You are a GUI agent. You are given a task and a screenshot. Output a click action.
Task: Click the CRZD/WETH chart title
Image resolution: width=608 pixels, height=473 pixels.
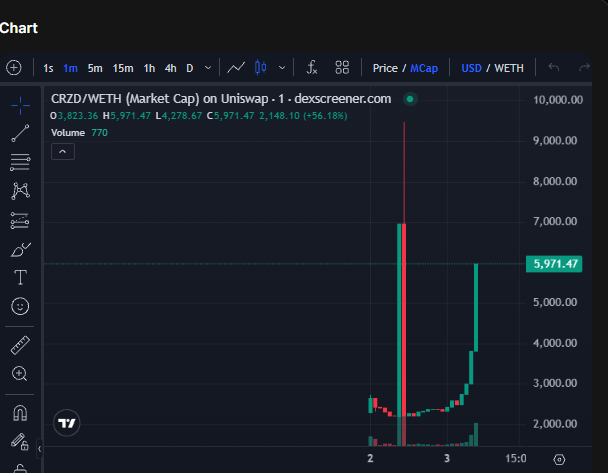(x=221, y=99)
